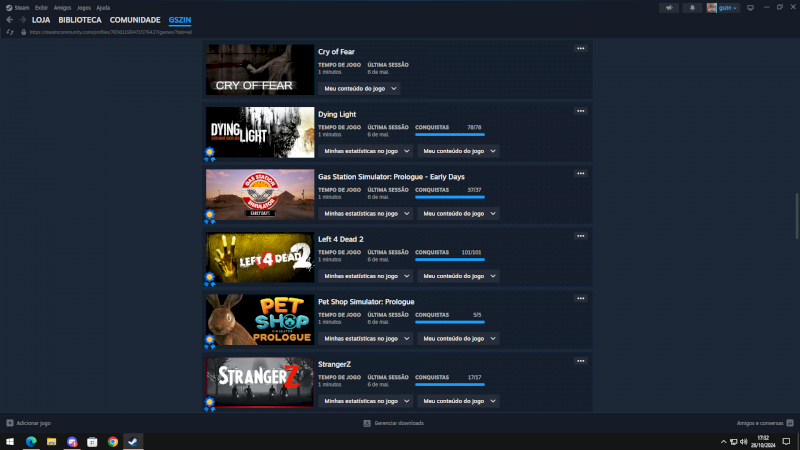Open the Exibir menu
This screenshot has height=450, width=800.
pos(41,8)
